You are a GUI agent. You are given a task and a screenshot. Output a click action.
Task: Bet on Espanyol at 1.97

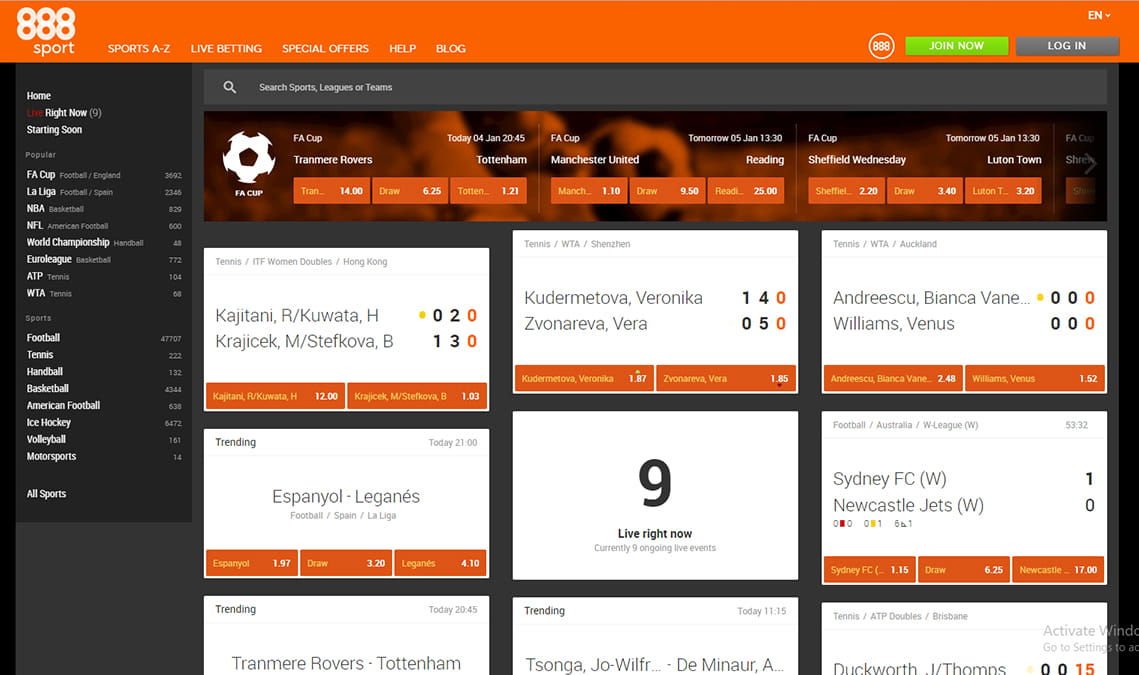point(252,563)
